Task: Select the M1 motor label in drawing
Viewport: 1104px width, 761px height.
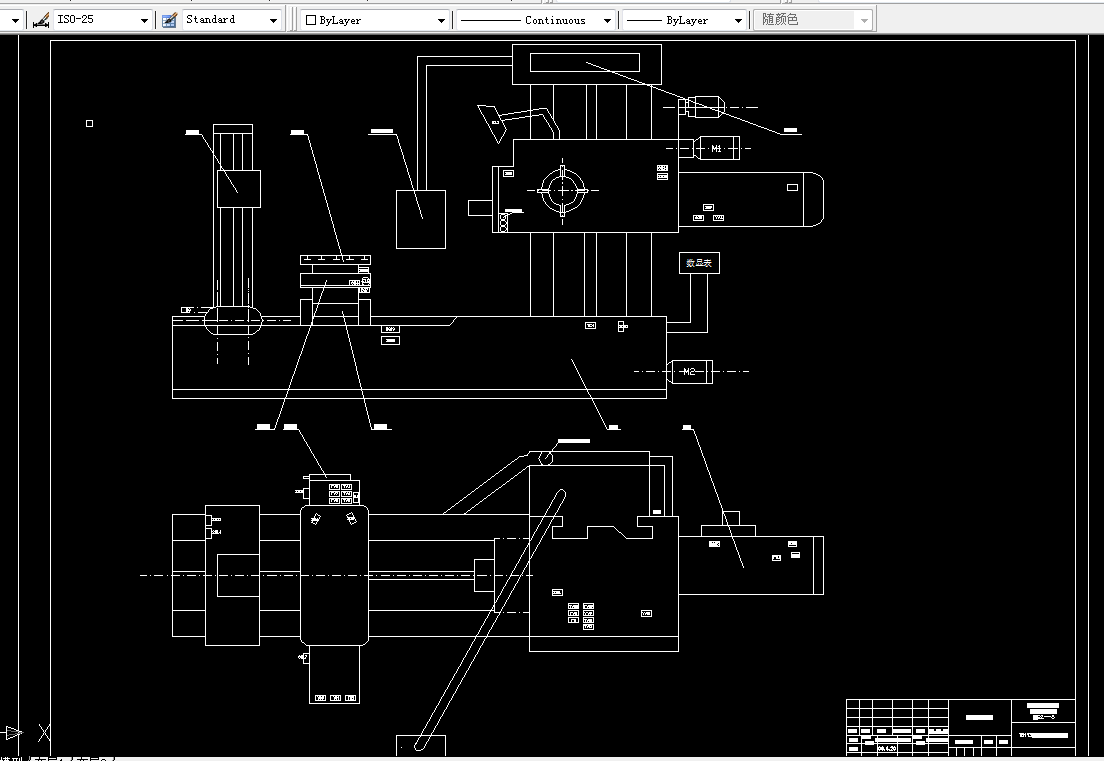Action: click(x=716, y=149)
